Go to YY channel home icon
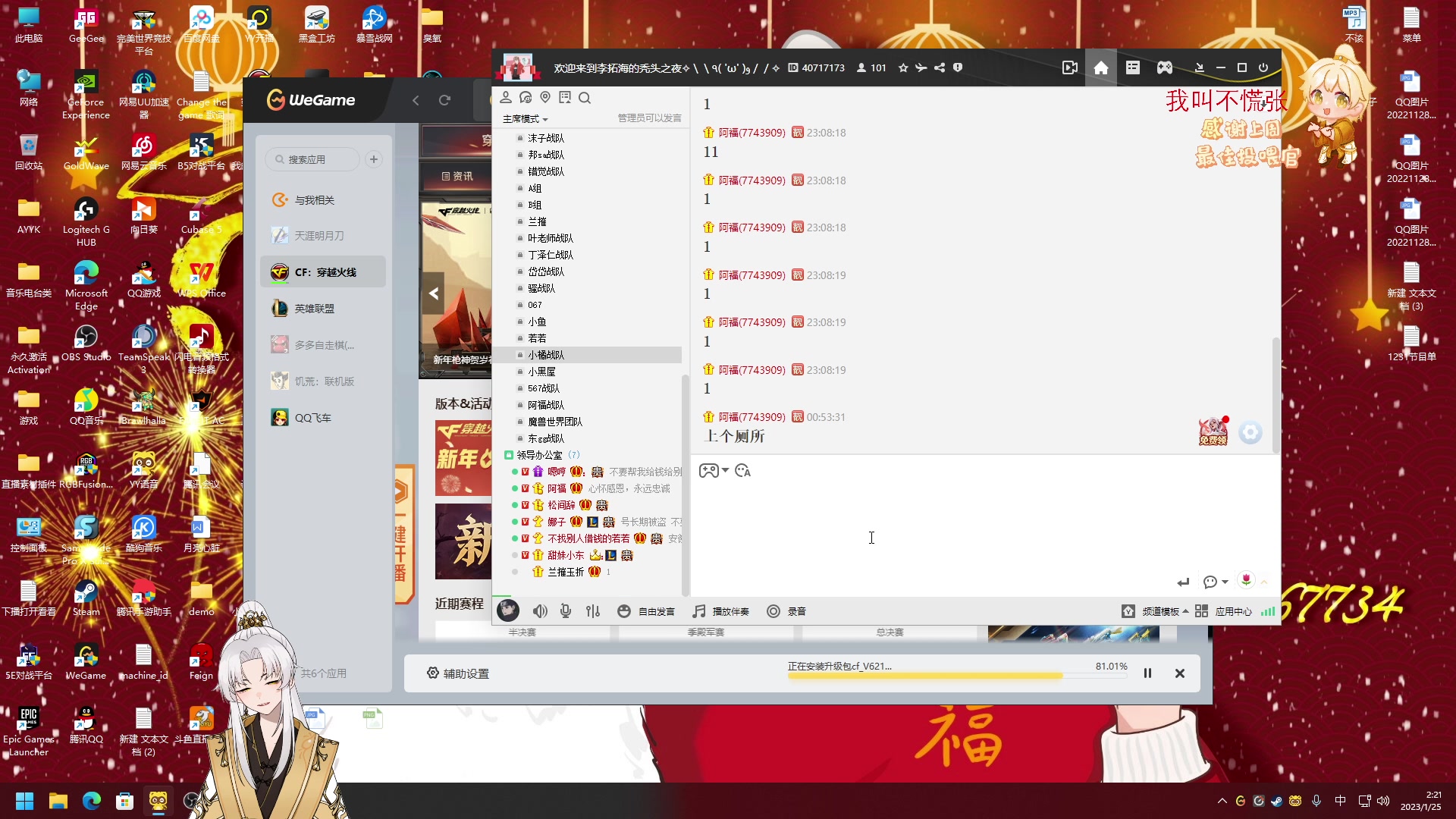The height and width of the screenshot is (819, 1456). (x=1101, y=67)
